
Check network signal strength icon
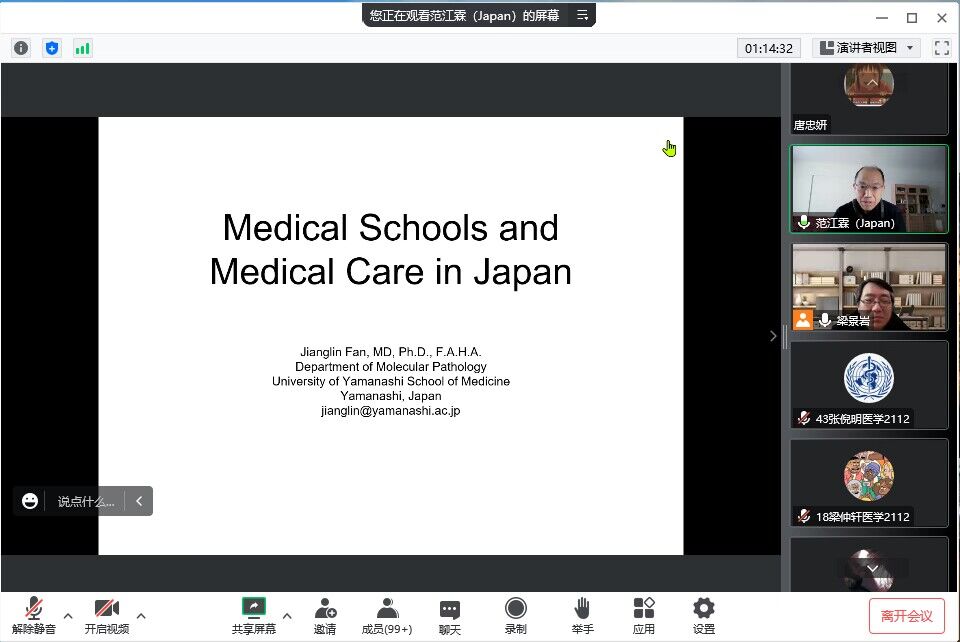pos(82,48)
